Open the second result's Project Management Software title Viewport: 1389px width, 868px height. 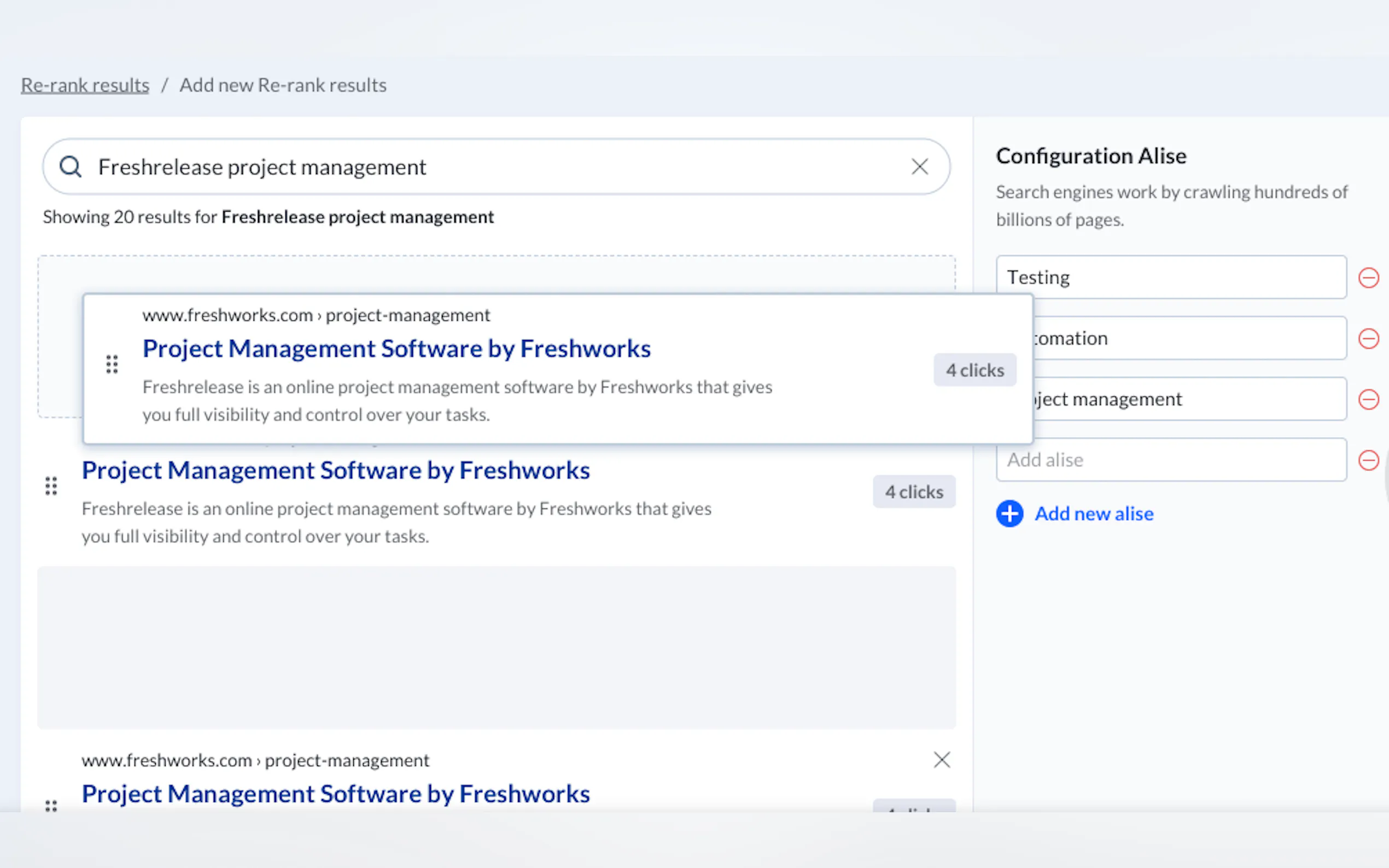click(335, 471)
